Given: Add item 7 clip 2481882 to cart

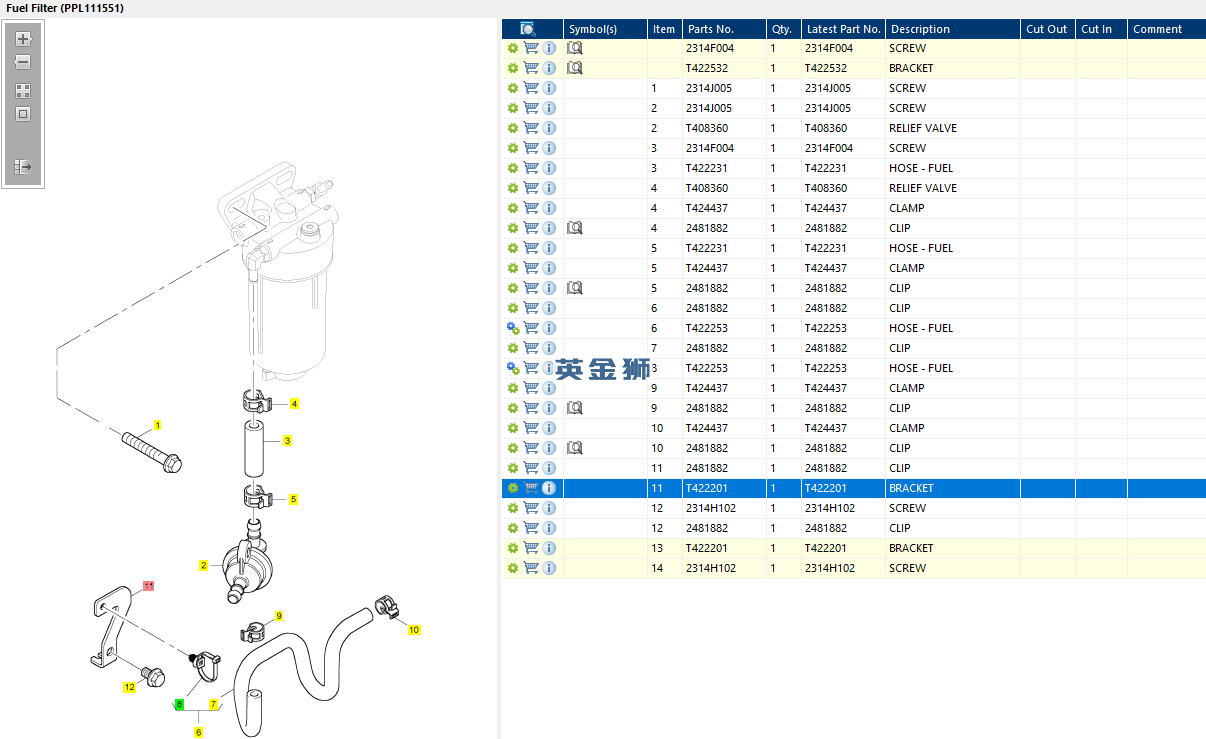Looking at the screenshot, I should point(531,348).
